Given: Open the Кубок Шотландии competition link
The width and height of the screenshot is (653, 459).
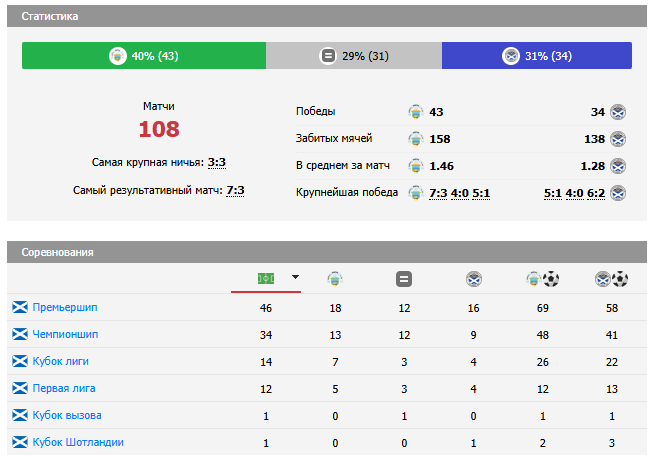Looking at the screenshot, I should pos(78,442).
